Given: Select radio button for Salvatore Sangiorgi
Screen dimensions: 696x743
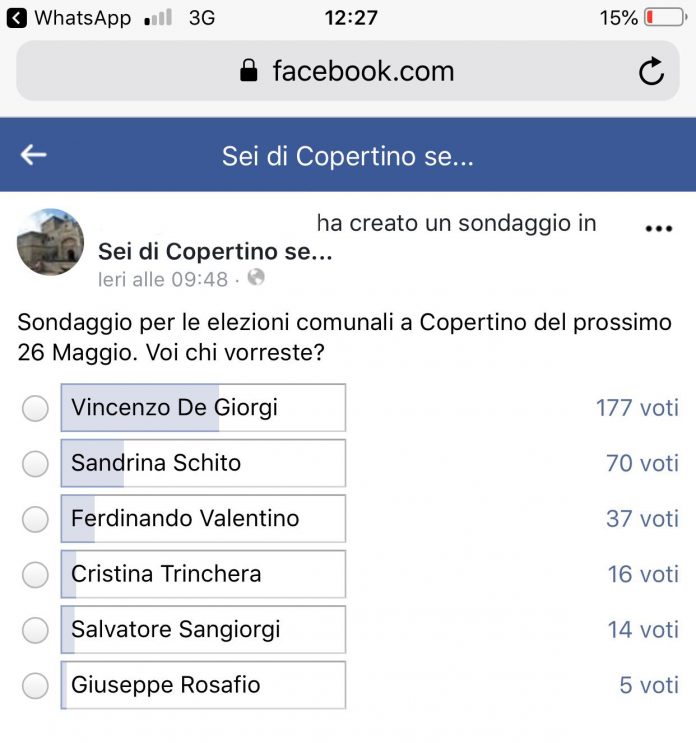Looking at the screenshot, I should click(x=35, y=631).
